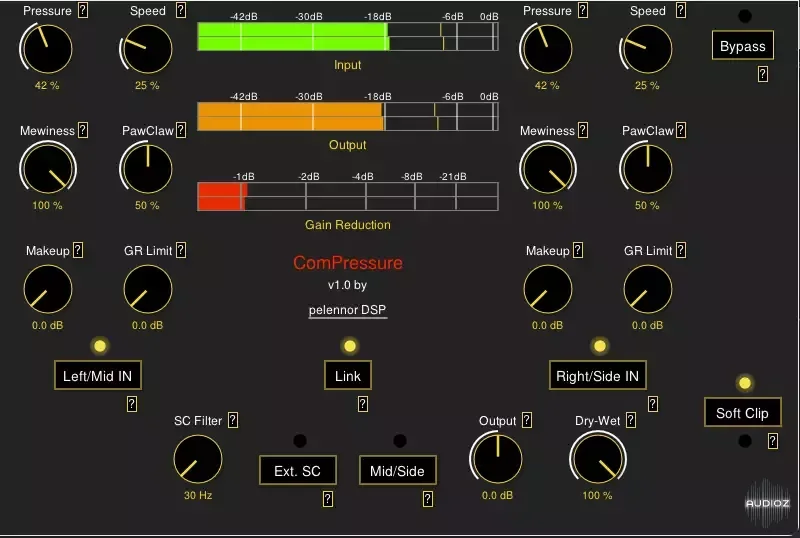Toggle the Link channels button
This screenshot has height=538, width=800.
pyautogui.click(x=348, y=376)
